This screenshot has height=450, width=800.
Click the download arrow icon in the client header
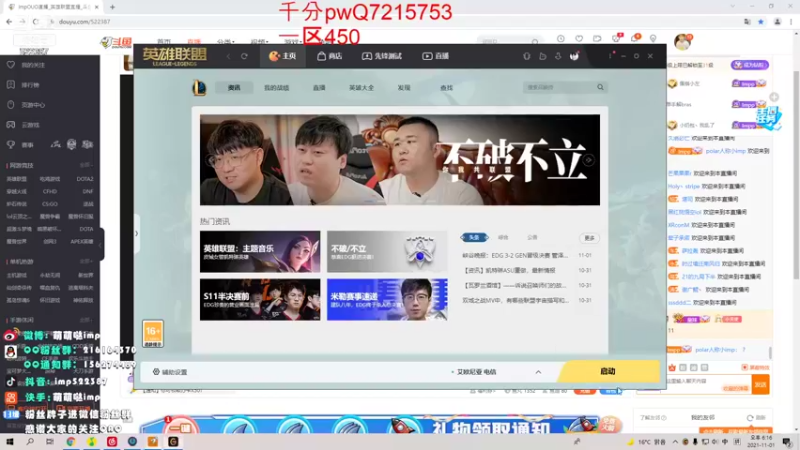(x=558, y=56)
